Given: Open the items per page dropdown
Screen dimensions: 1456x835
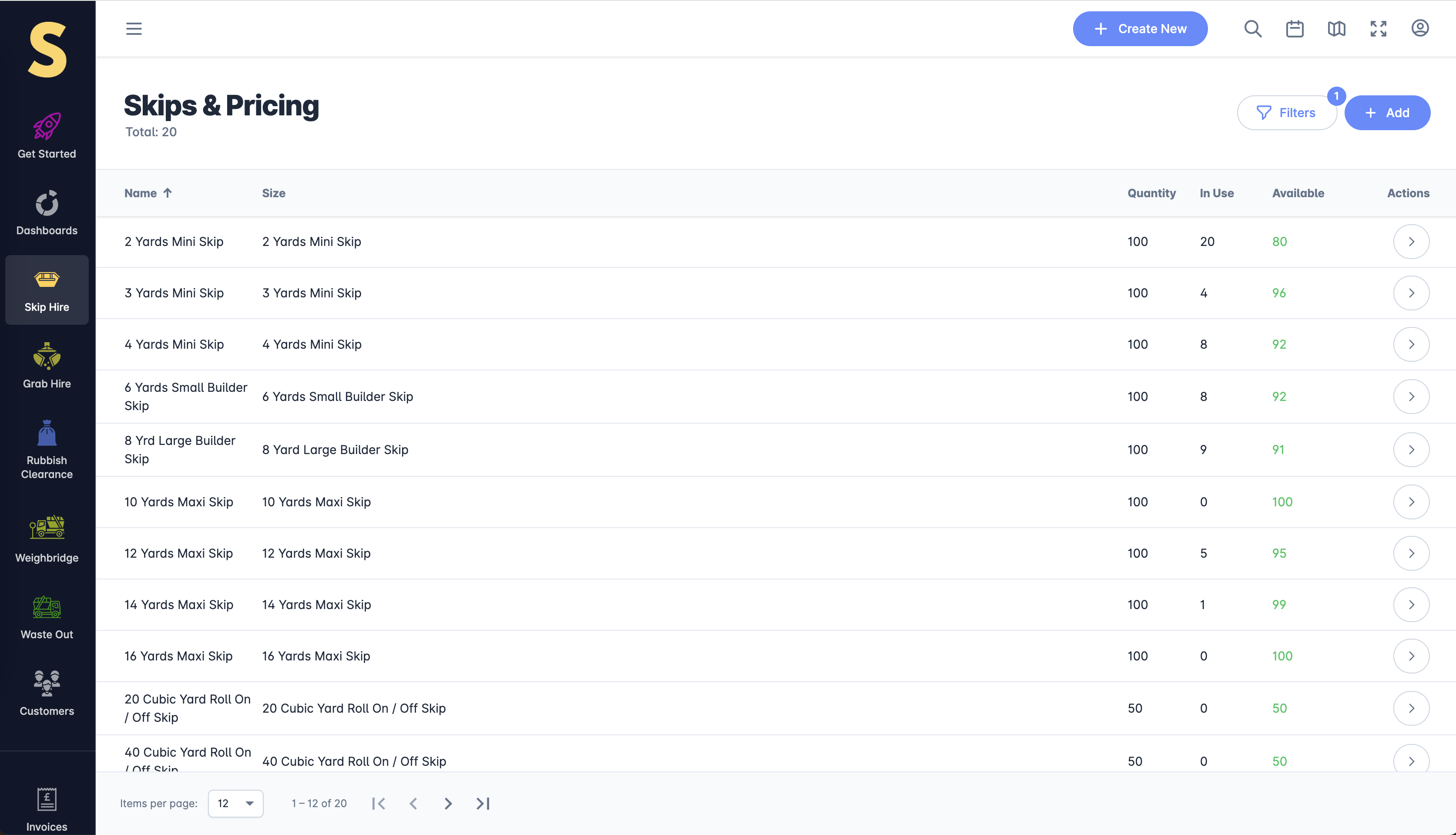Looking at the screenshot, I should pos(235,804).
